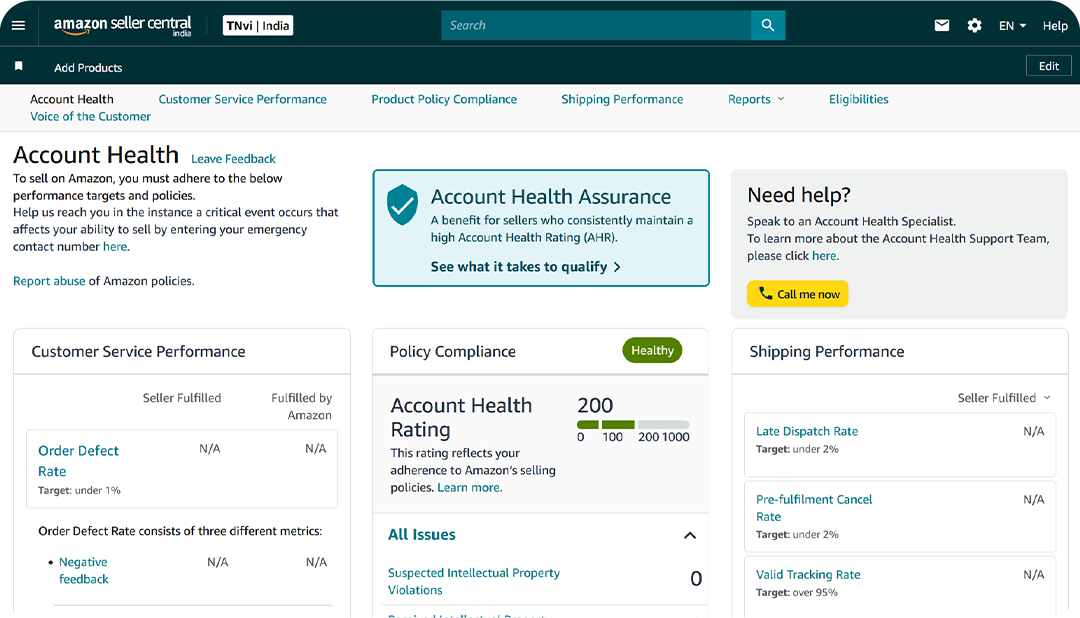This screenshot has width=1080, height=618.
Task: Click the Edit button
Action: tap(1048, 66)
